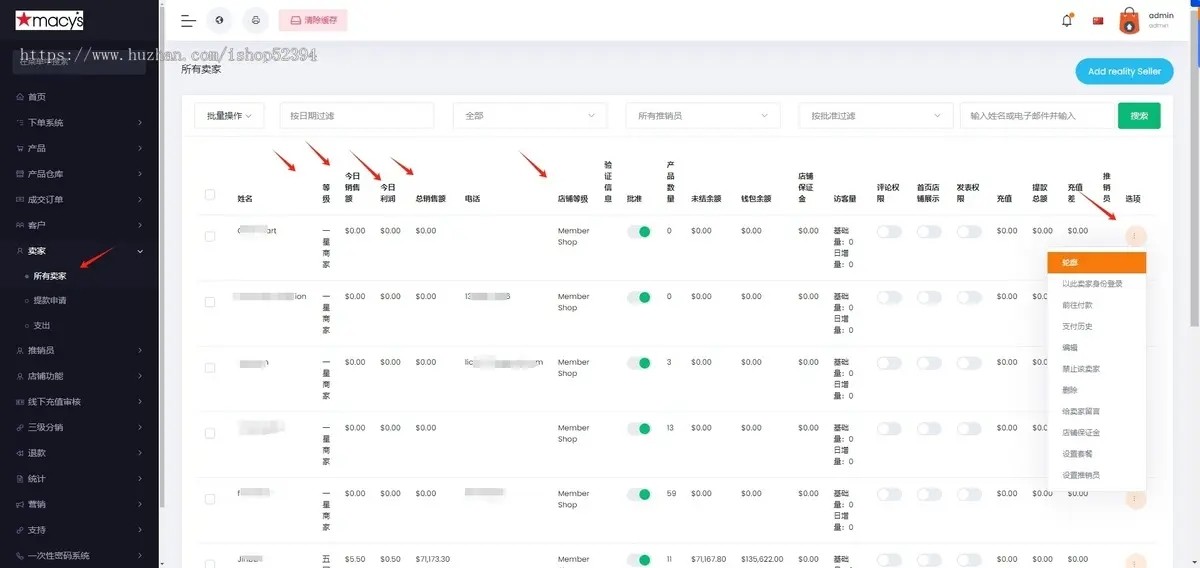Expand the 所有推销员 filter dropdown
The image size is (1200, 568).
702,116
